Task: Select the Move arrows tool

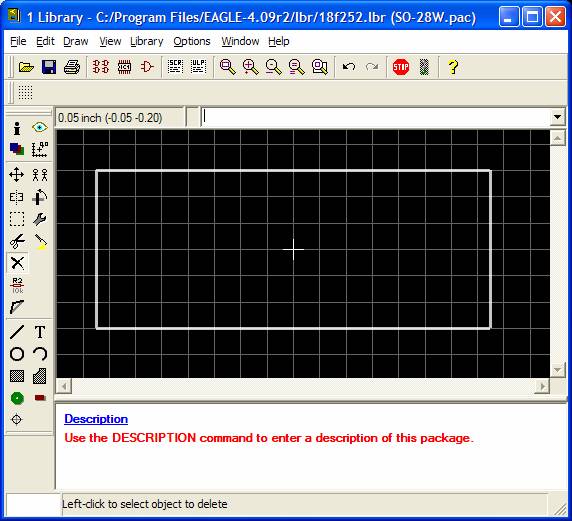Action: (17, 175)
